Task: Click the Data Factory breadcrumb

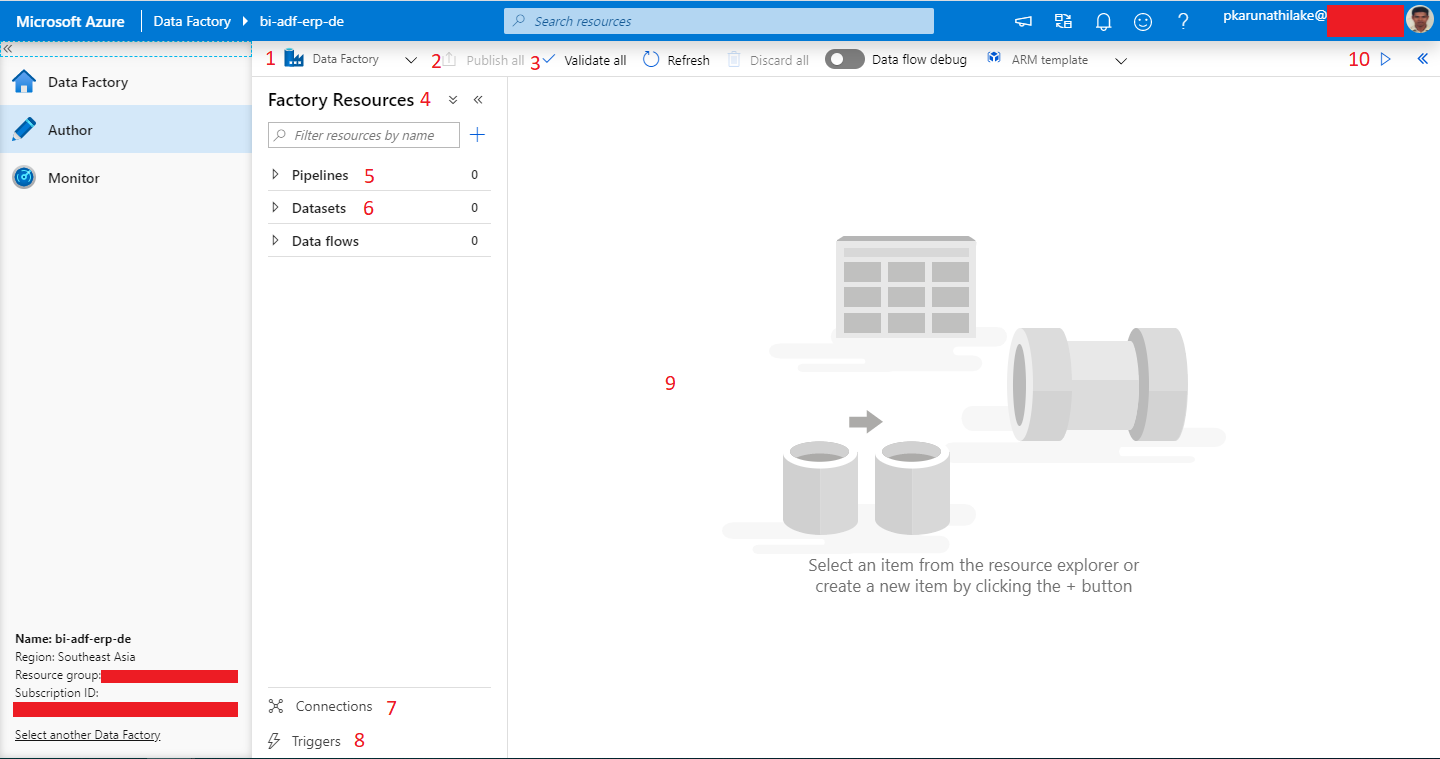Action: tap(191, 20)
